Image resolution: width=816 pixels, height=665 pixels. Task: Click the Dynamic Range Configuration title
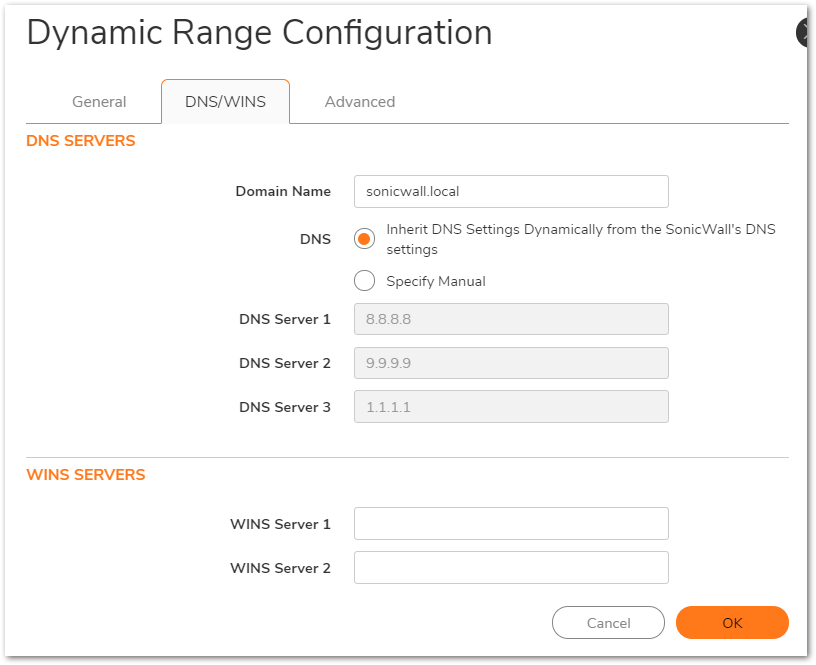[x=259, y=33]
